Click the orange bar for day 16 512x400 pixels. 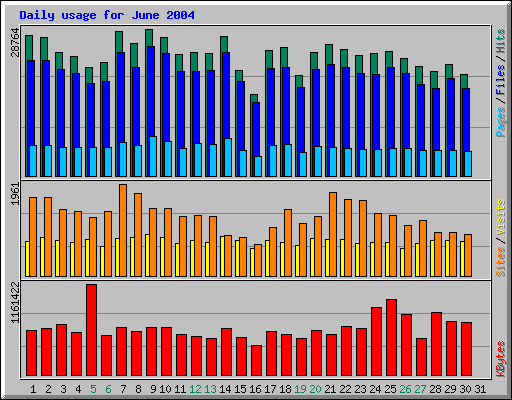pyautogui.click(x=258, y=260)
